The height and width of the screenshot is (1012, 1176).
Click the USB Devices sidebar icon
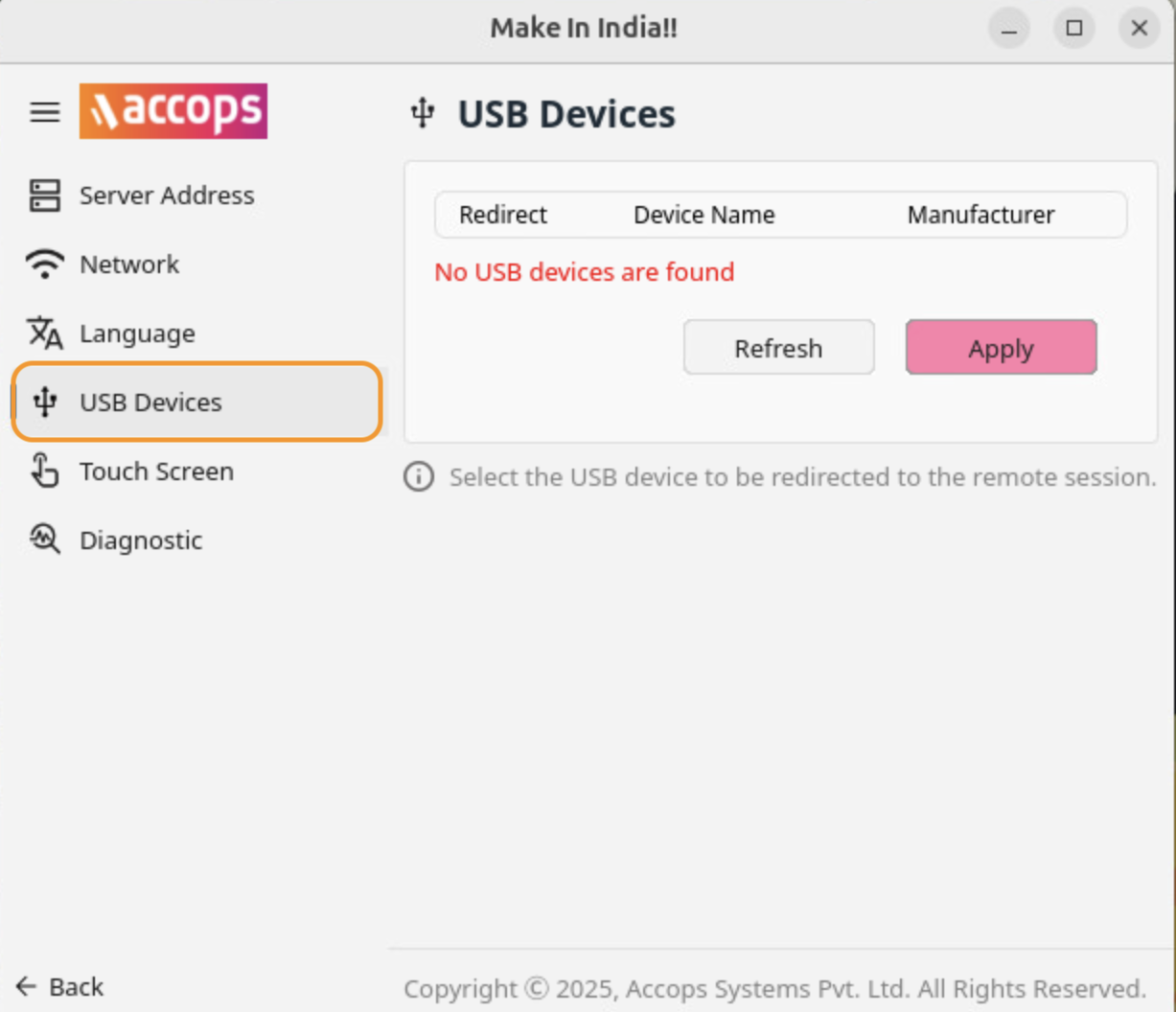point(44,402)
